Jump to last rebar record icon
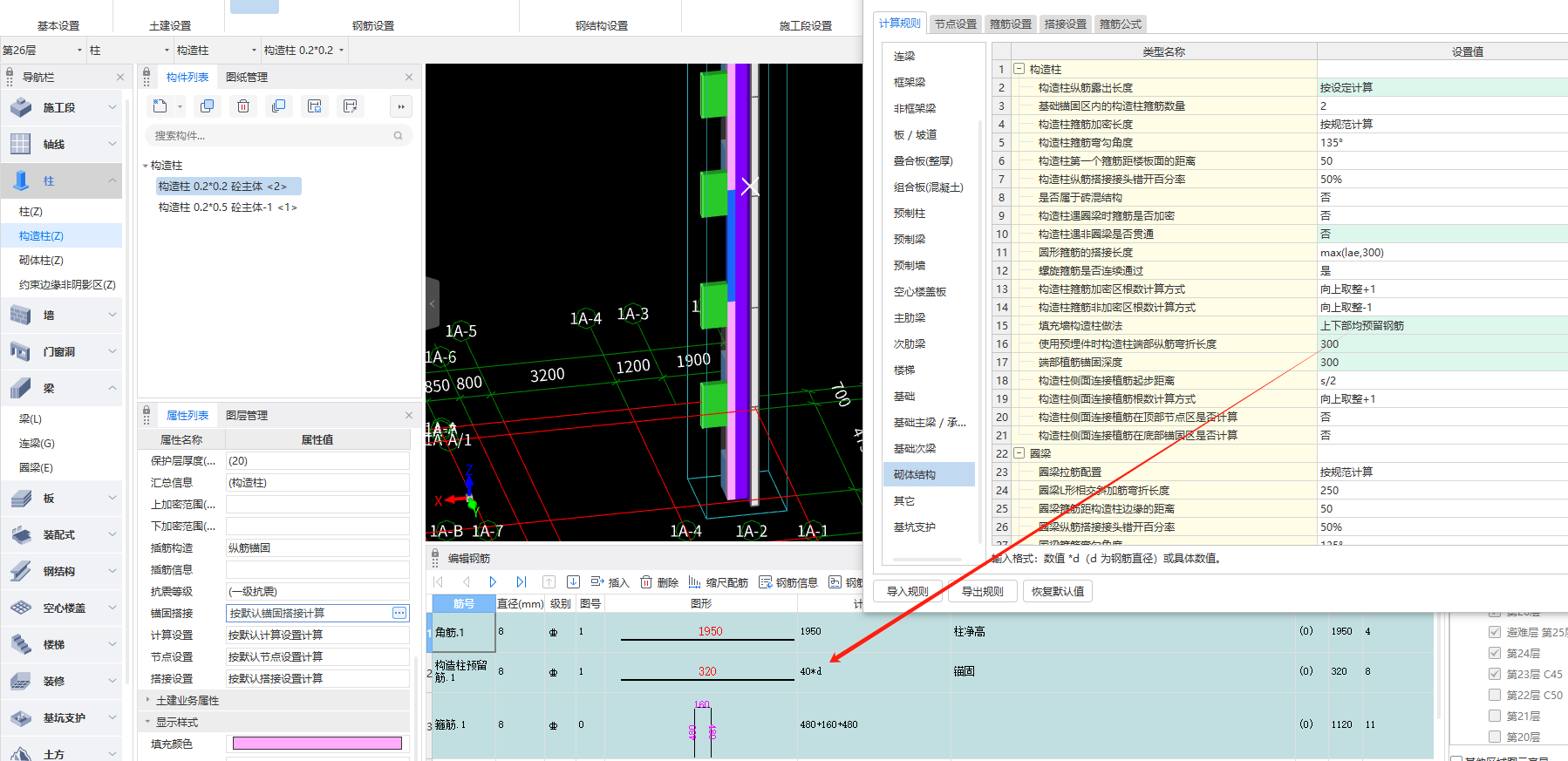 [x=522, y=582]
